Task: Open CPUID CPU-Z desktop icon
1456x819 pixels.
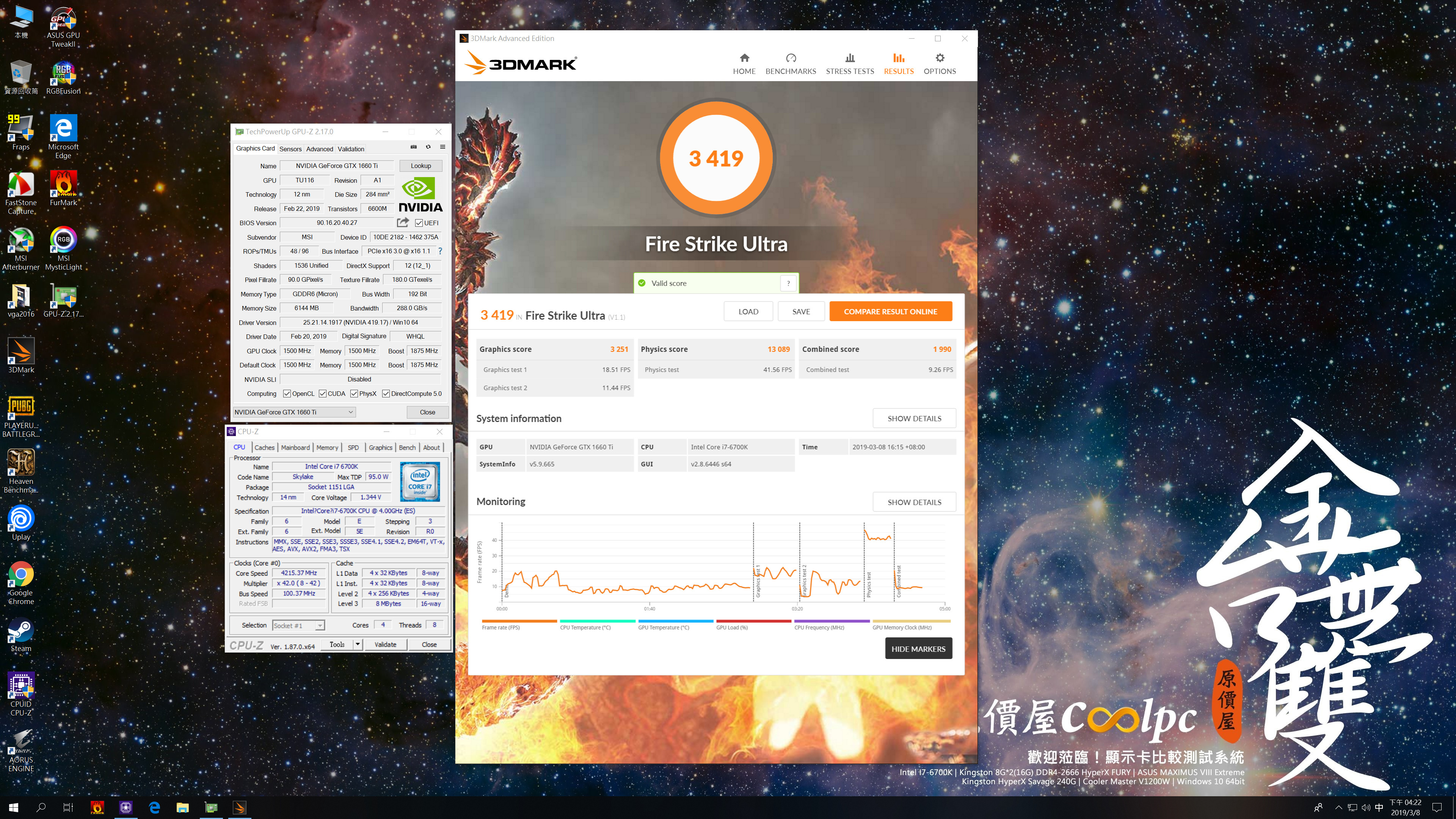Action: (21, 695)
